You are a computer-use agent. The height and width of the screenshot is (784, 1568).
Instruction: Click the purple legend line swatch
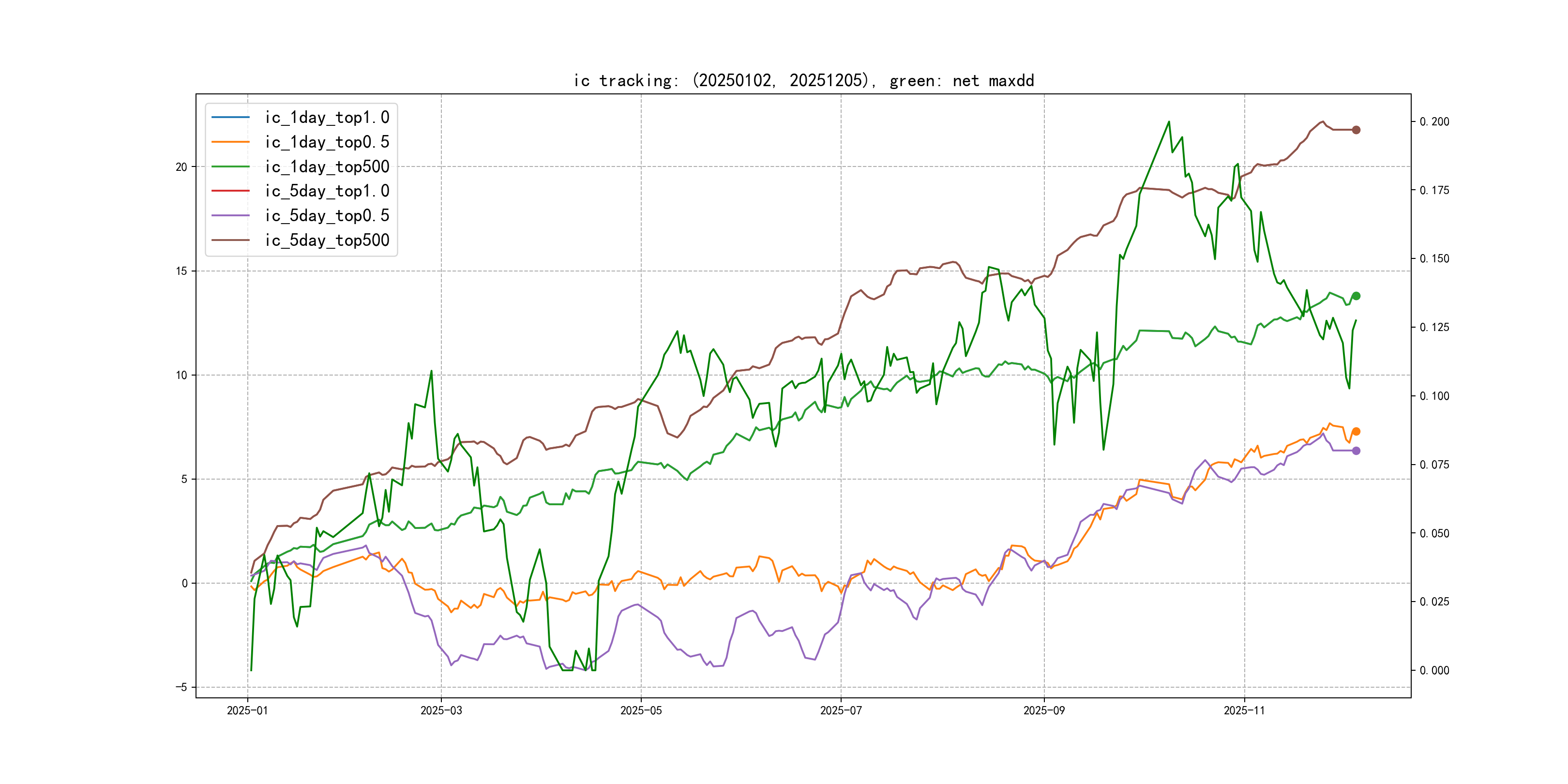[230, 215]
